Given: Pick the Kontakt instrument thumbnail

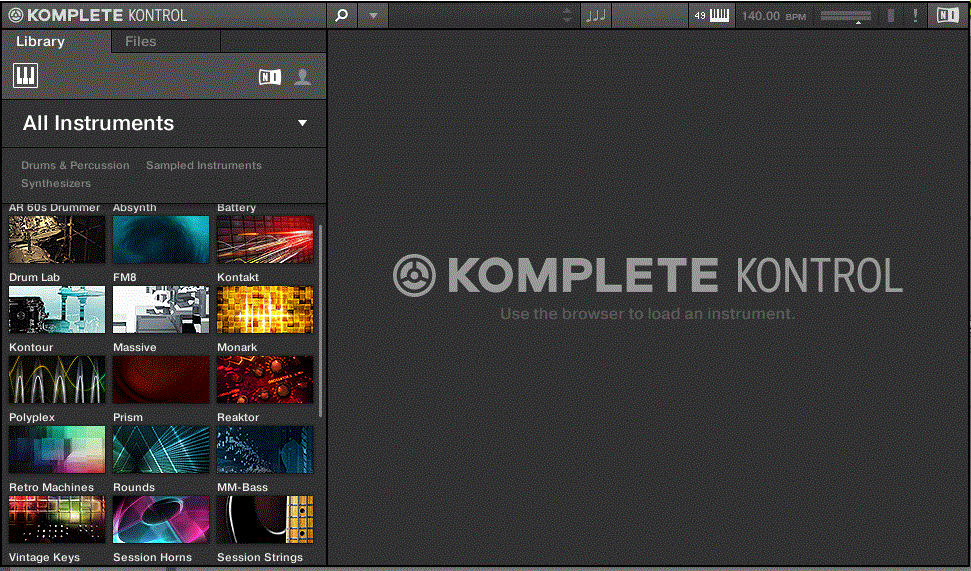Looking at the screenshot, I should tap(265, 309).
